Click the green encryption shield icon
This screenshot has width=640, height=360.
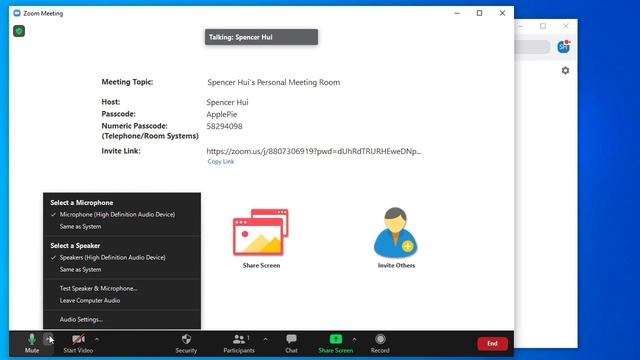click(19, 31)
